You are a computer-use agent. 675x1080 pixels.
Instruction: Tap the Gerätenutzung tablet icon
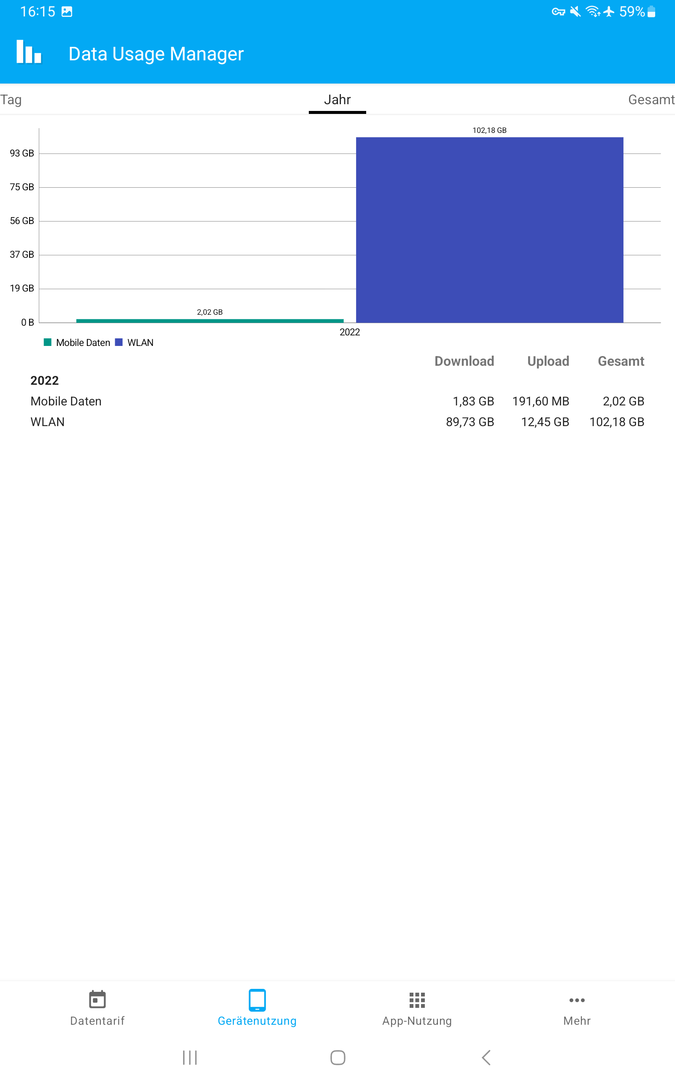(x=257, y=1000)
